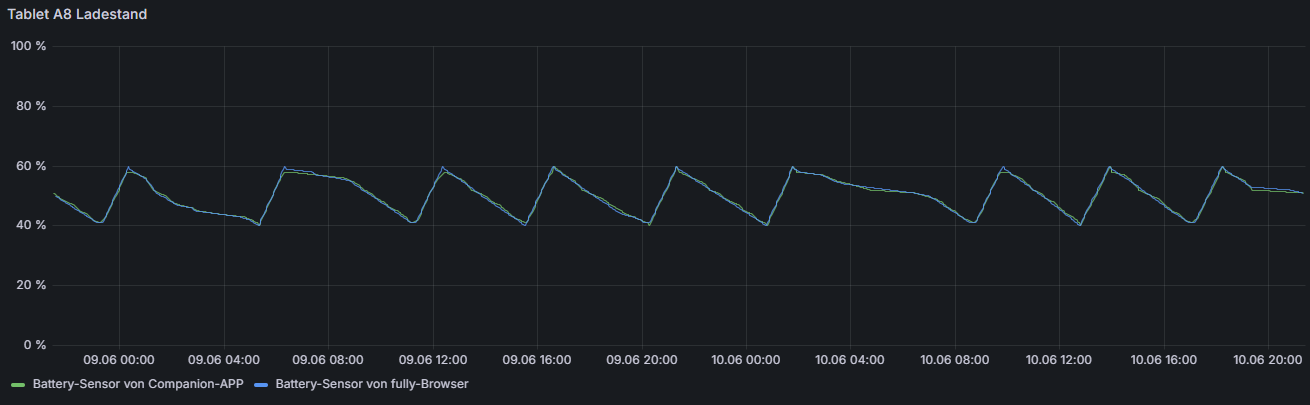
Task: Click the 10.06 04:00 time axis label
Action: pyautogui.click(x=851, y=359)
